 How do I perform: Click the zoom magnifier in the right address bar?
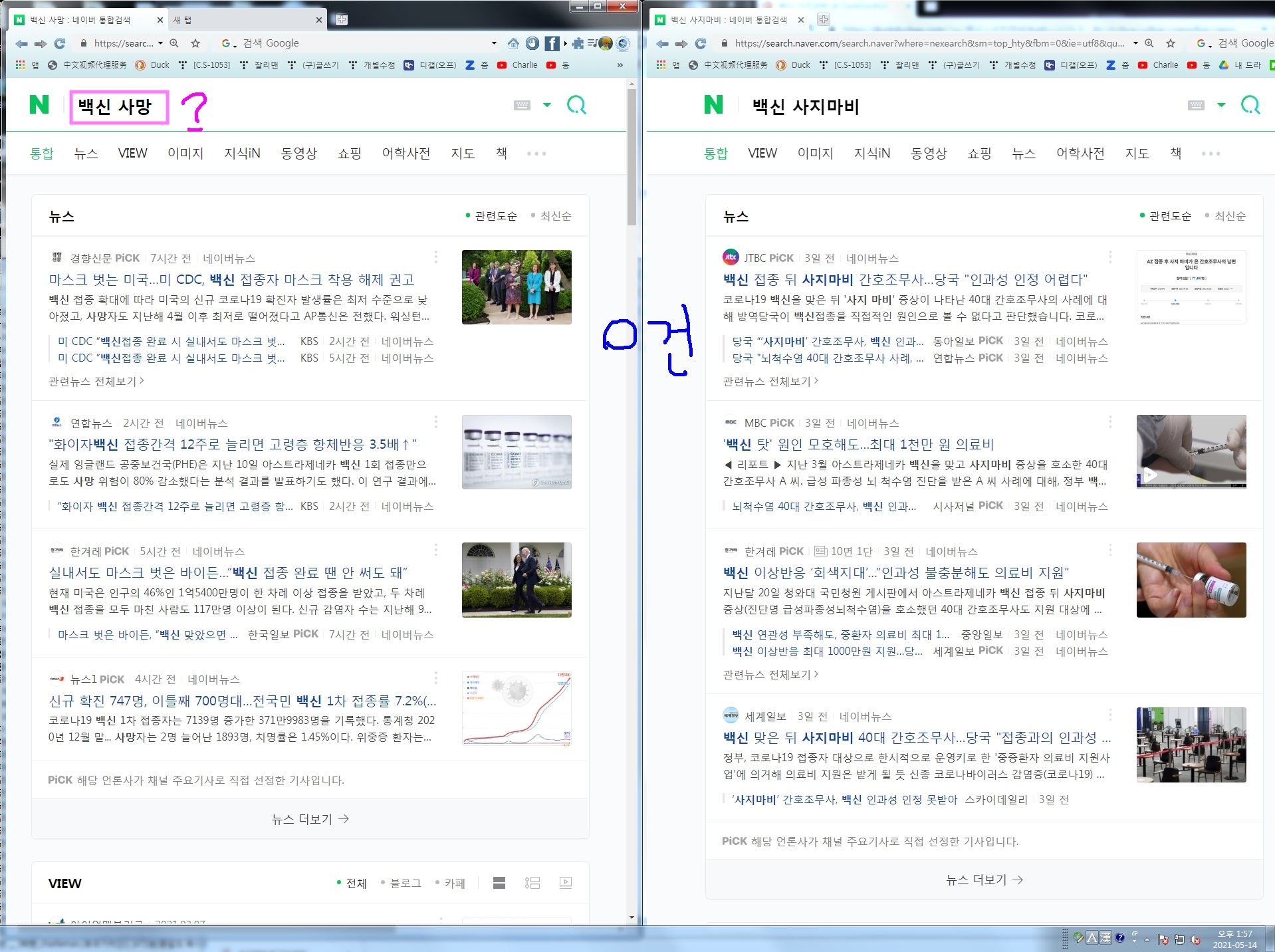[1149, 43]
